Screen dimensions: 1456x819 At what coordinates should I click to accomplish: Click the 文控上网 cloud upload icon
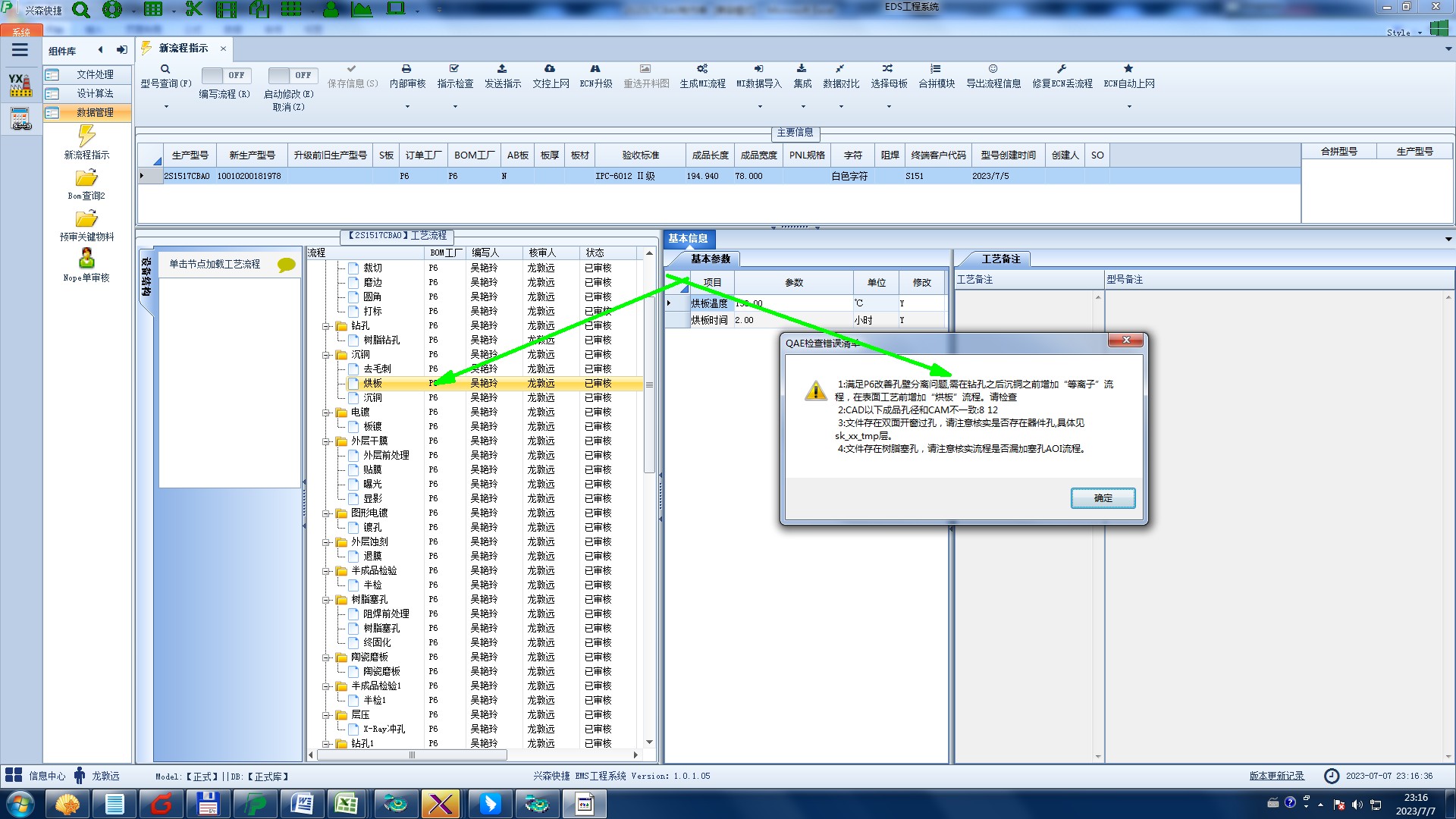pyautogui.click(x=550, y=69)
